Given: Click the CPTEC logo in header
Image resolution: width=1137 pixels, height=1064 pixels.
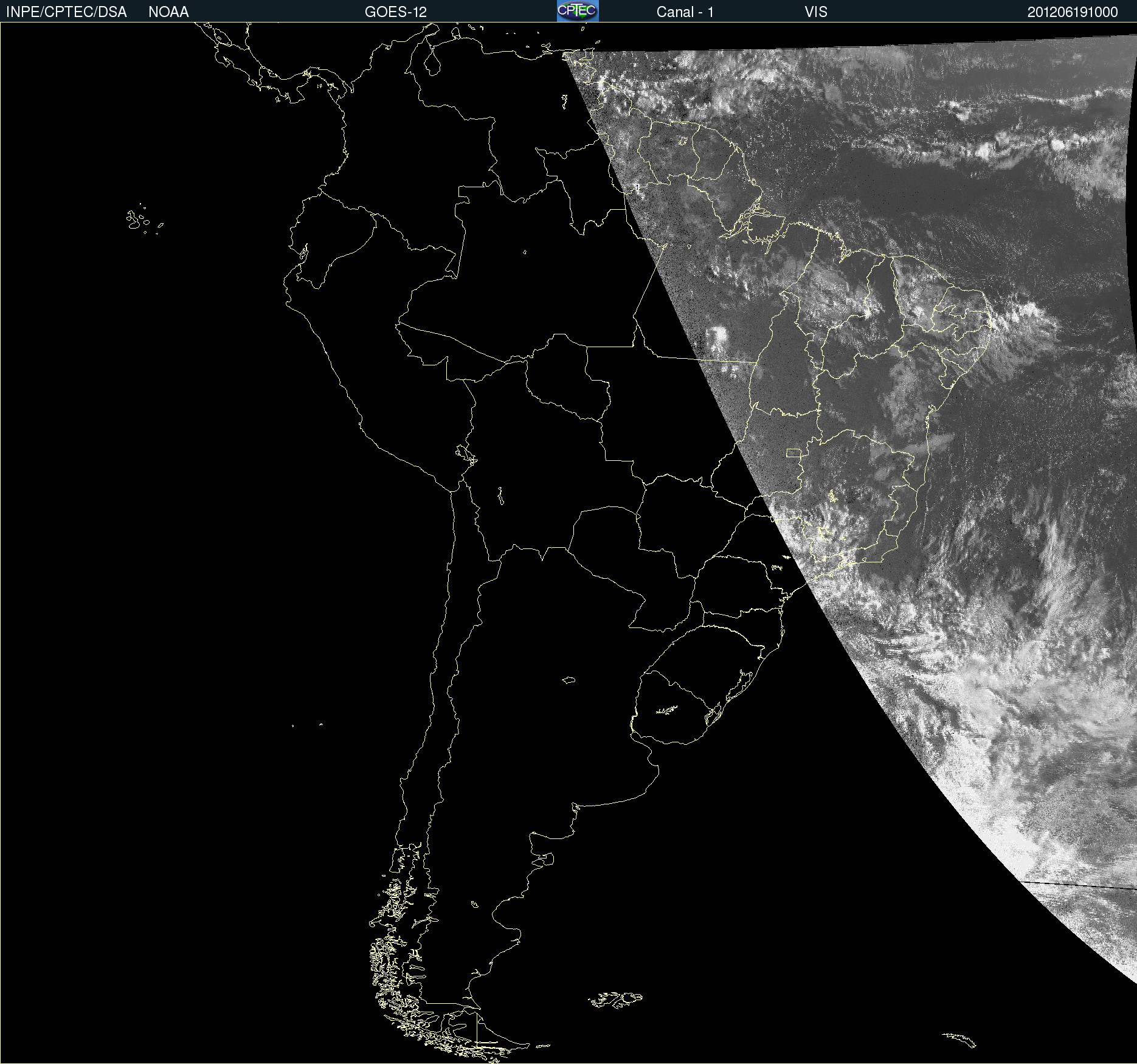Looking at the screenshot, I should [x=578, y=11].
